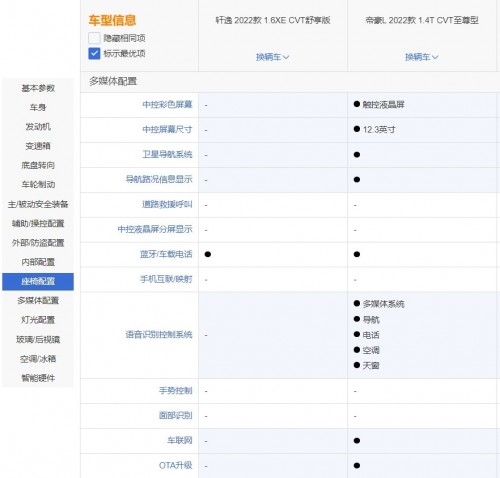Click 帝豪L 2022款 1.4T CVT至尊型 title
Image resolution: width=500 pixels, height=478 pixels.
422,20
